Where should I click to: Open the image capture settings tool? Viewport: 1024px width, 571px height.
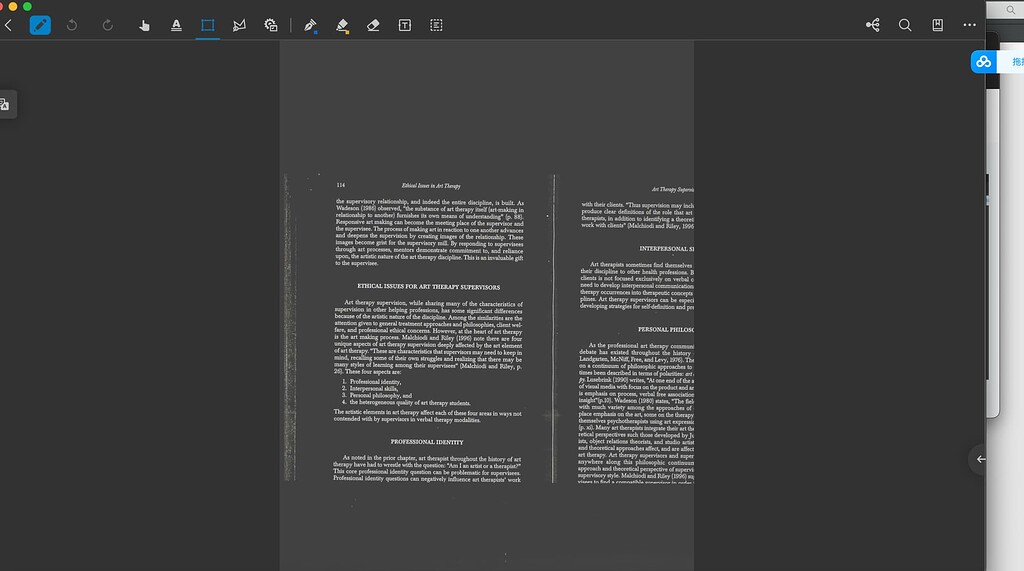(271, 25)
